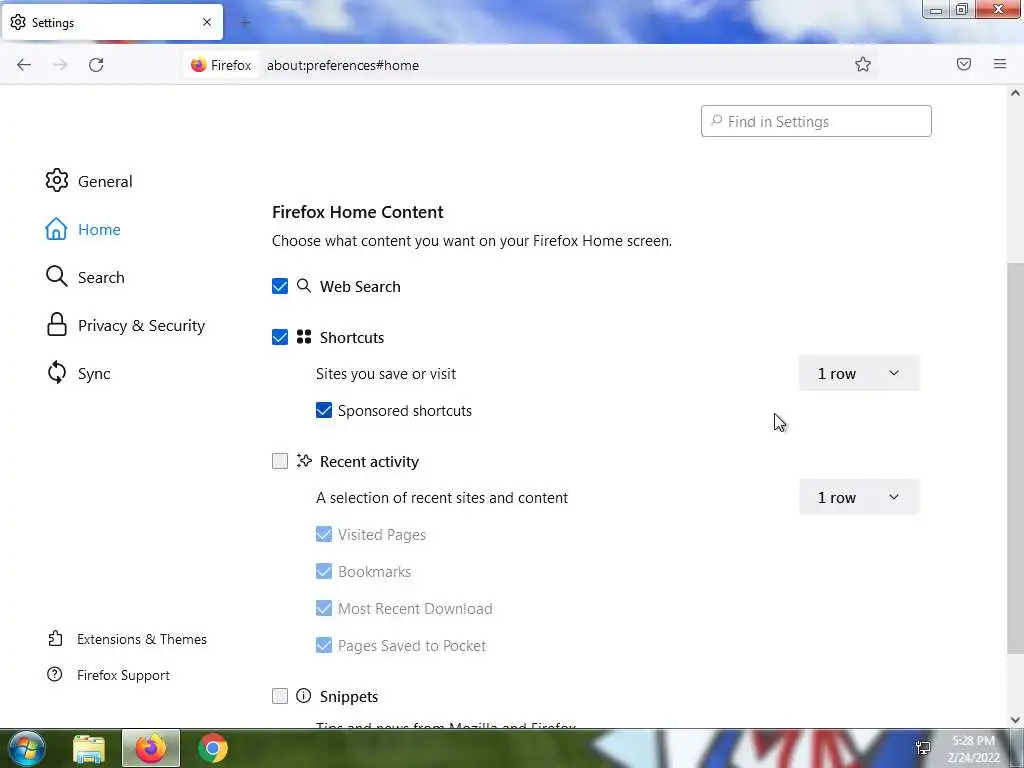Image resolution: width=1024 pixels, height=768 pixels.
Task: Open Shortcuts rows dropdown
Action: 859,374
